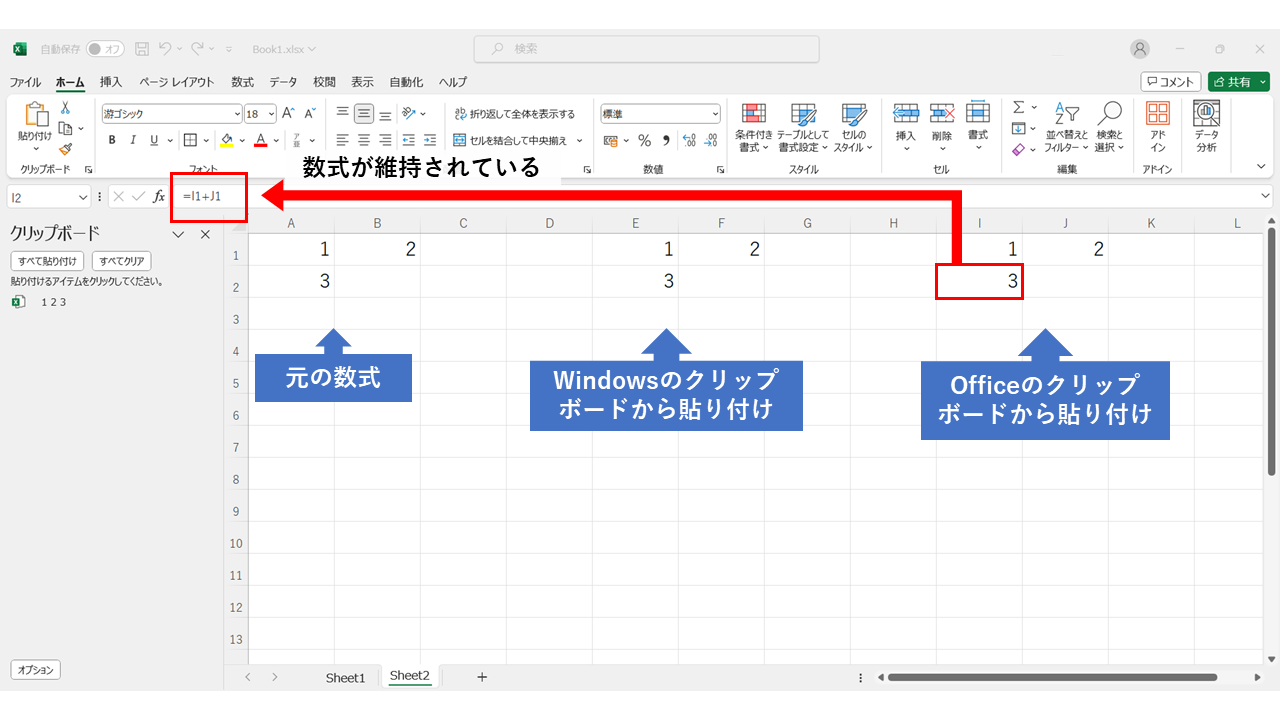Click the データ分析 icon
This screenshot has width=1280, height=720.
click(1206, 126)
